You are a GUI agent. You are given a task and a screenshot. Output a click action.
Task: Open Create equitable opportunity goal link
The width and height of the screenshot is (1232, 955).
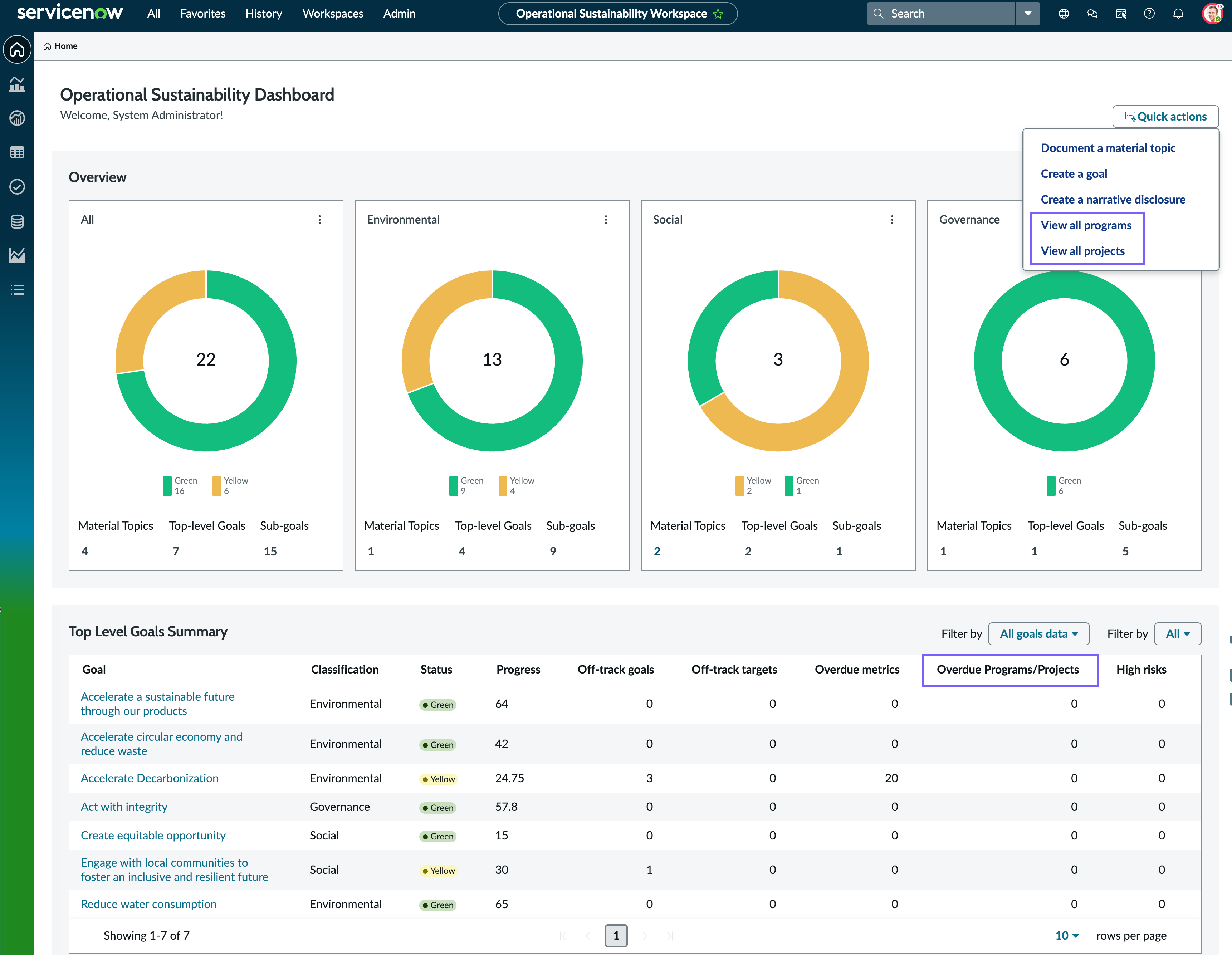[153, 836]
